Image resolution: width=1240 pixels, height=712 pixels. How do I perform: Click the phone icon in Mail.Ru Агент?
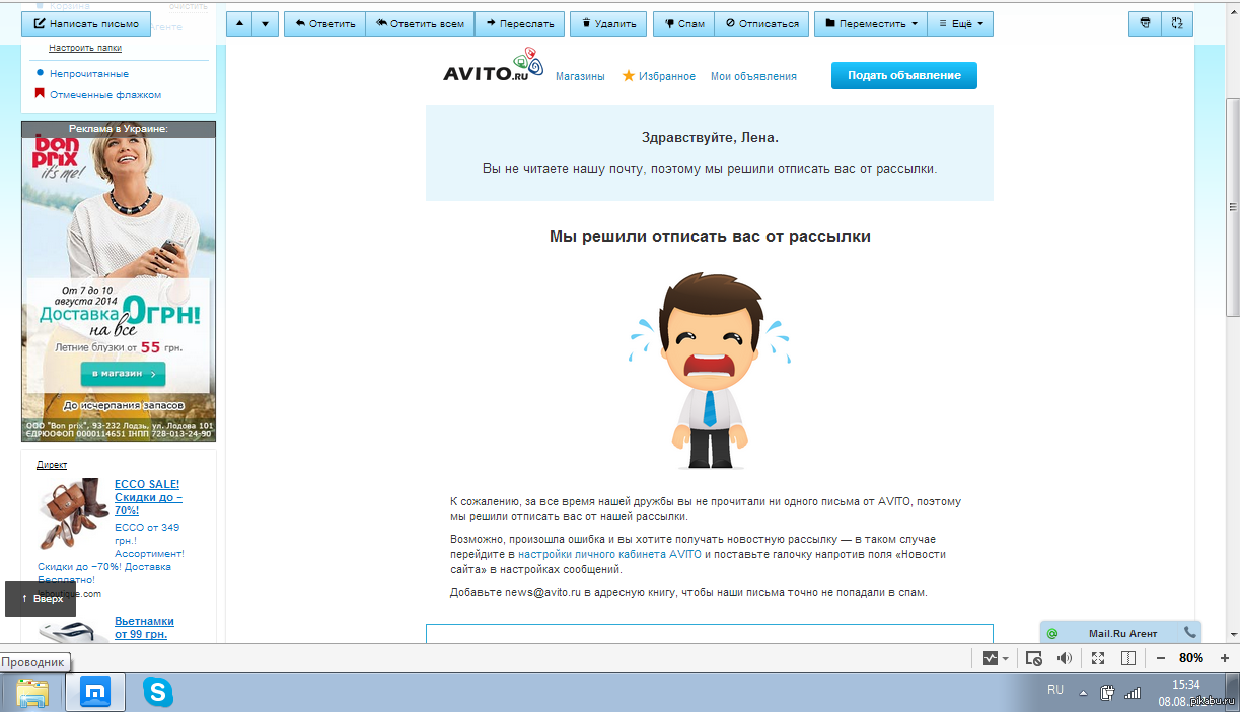click(x=1189, y=632)
